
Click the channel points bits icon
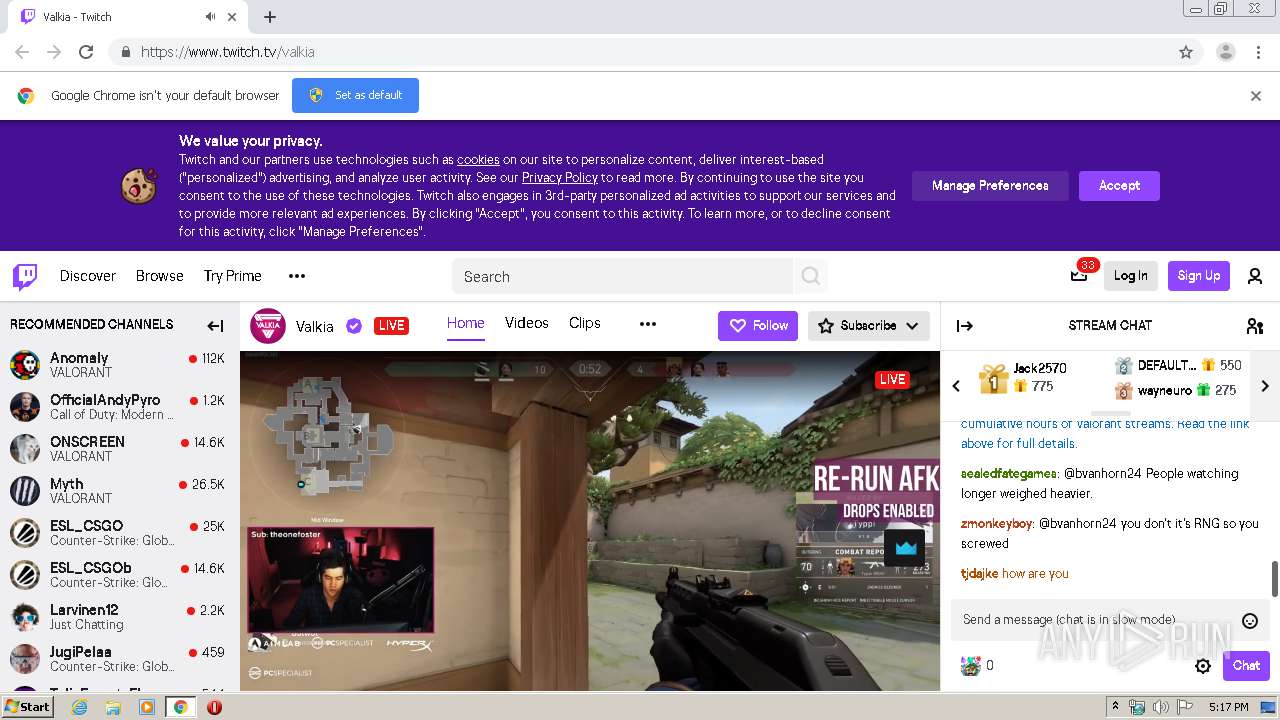pyautogui.click(x=970, y=666)
